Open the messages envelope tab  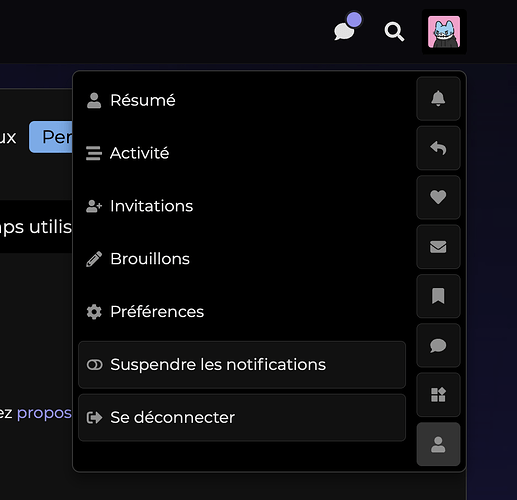click(438, 247)
